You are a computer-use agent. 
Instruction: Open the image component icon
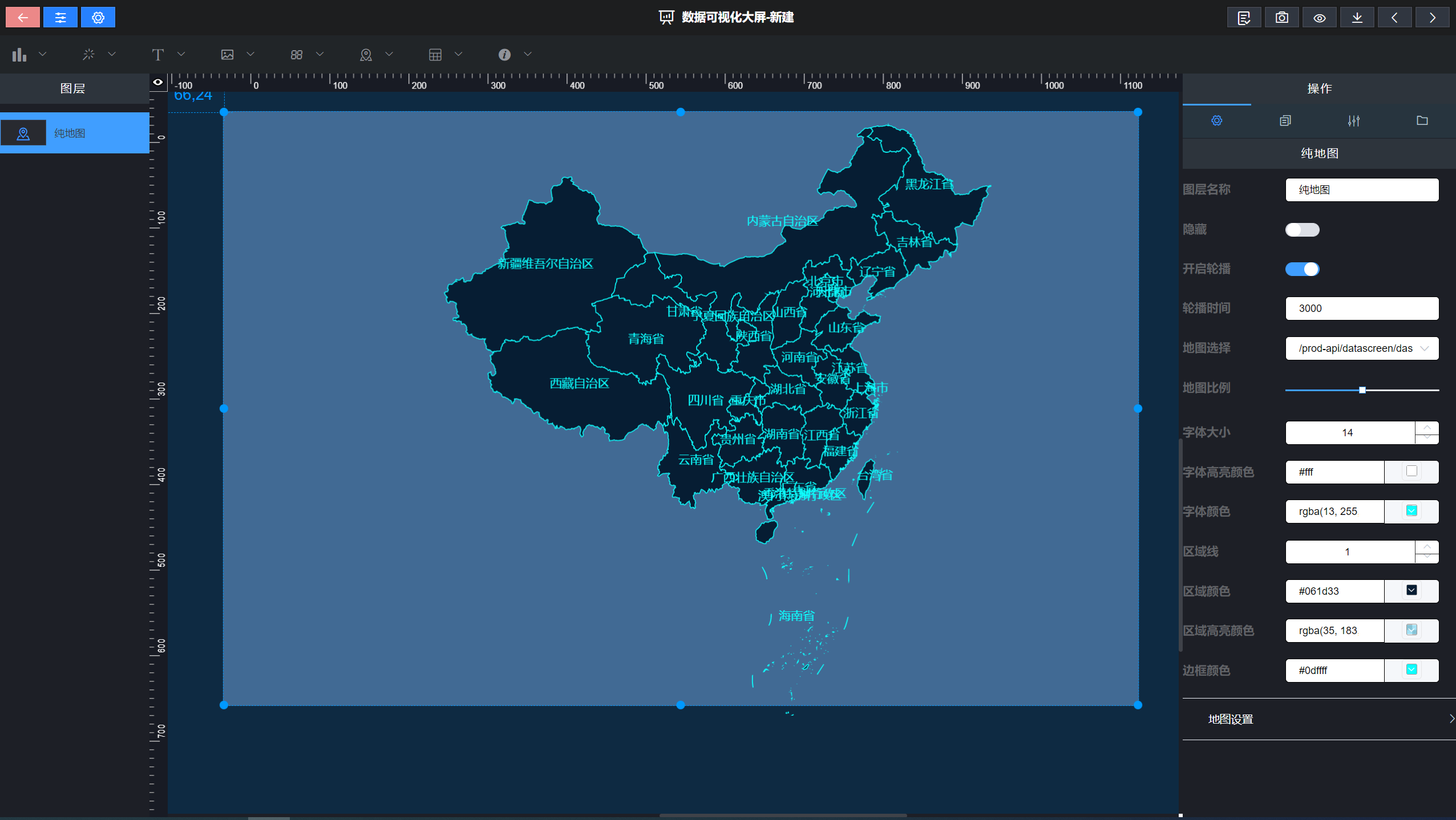point(227,55)
